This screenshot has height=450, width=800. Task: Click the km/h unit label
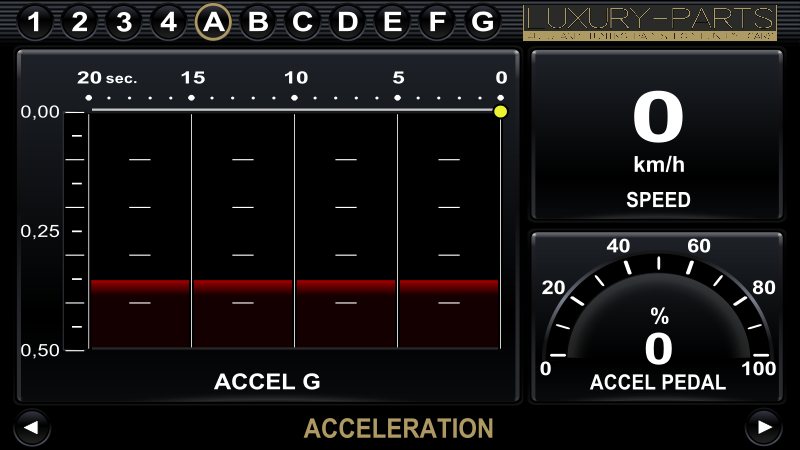[x=659, y=165]
